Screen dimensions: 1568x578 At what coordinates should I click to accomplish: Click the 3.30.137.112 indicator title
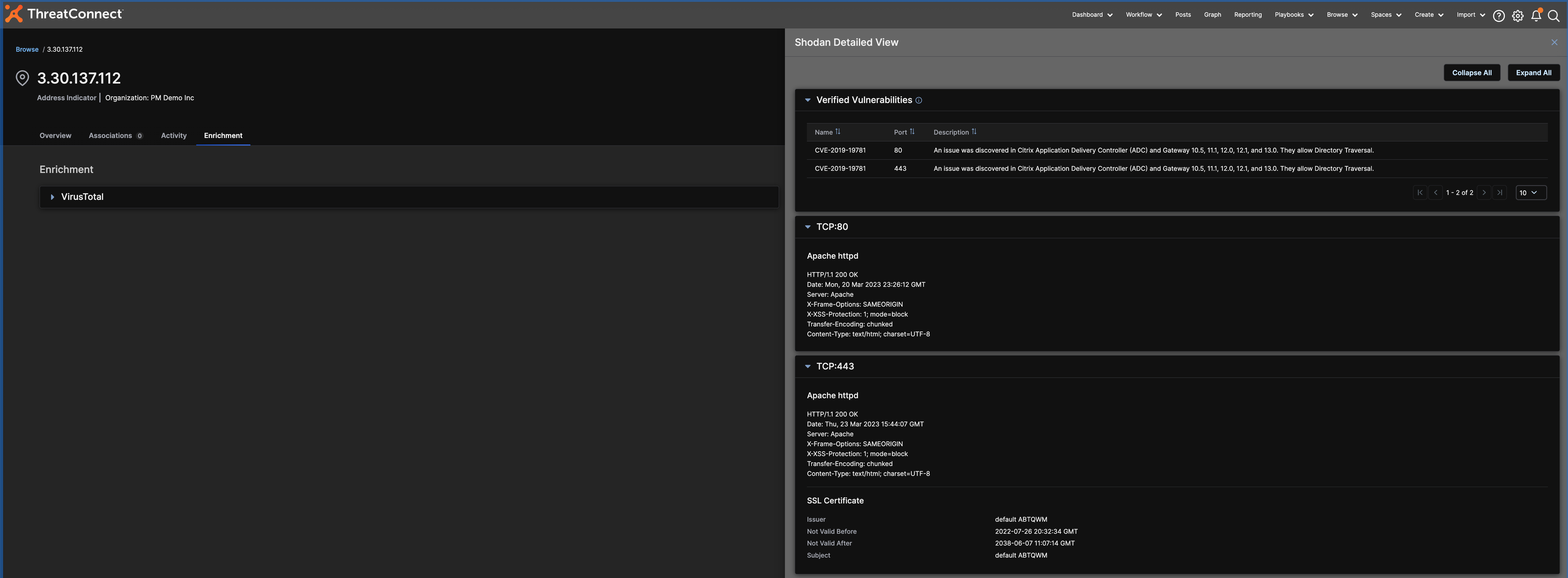click(79, 78)
